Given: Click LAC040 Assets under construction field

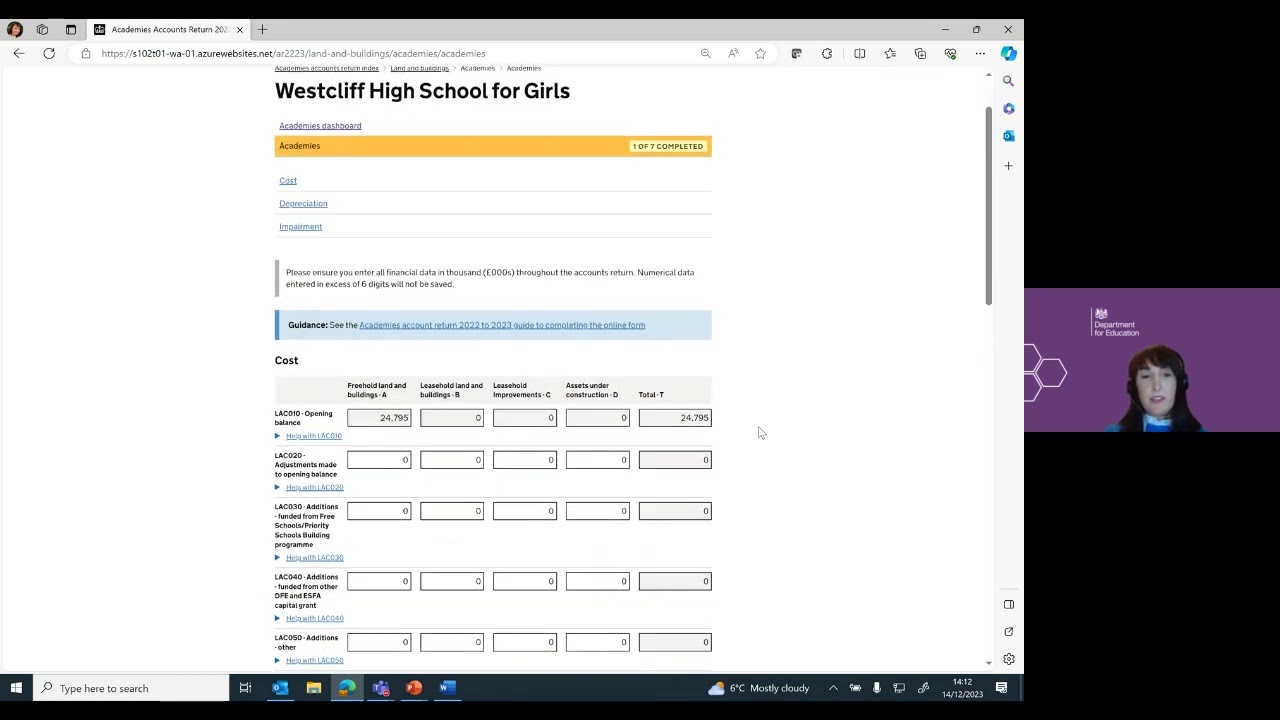Looking at the screenshot, I should 598,581.
